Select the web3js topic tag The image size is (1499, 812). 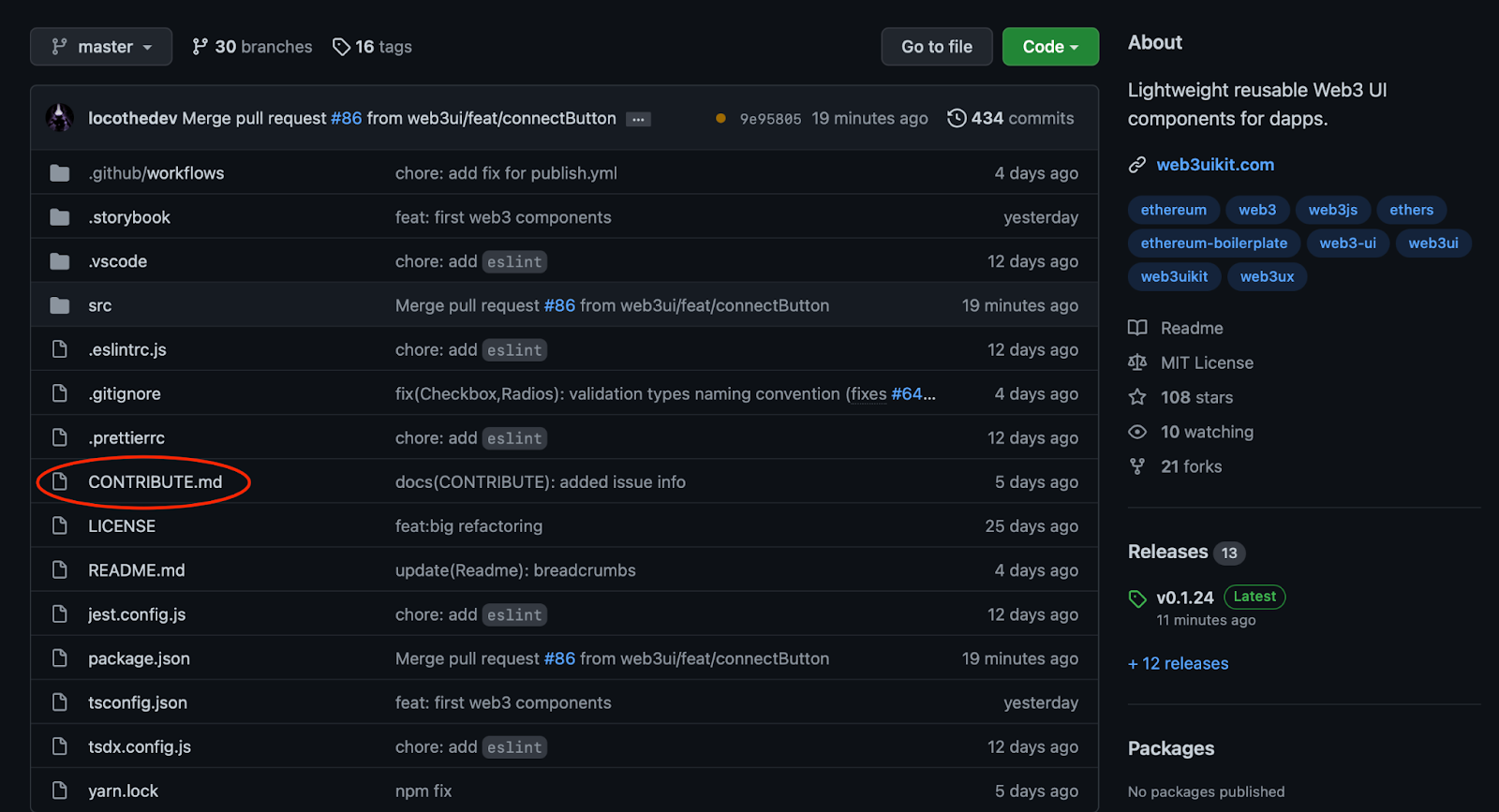click(1333, 210)
